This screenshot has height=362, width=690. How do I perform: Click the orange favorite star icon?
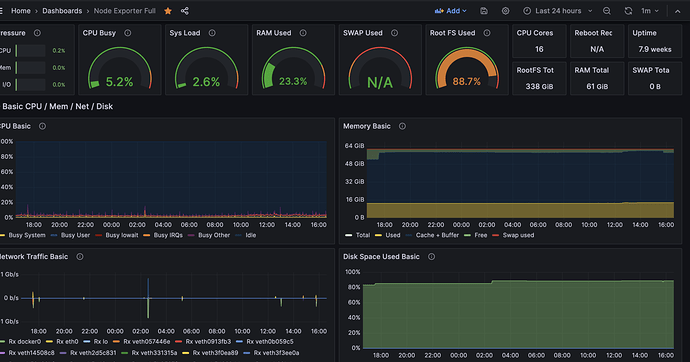[168, 11]
